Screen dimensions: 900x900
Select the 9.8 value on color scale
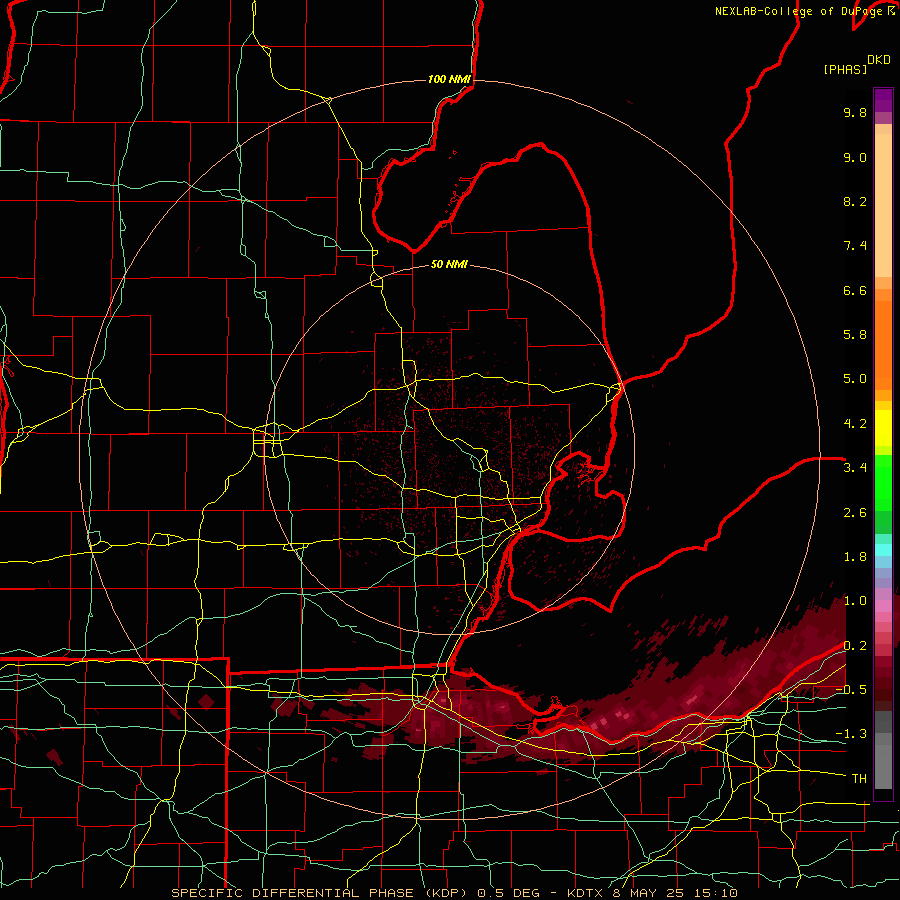(x=855, y=112)
